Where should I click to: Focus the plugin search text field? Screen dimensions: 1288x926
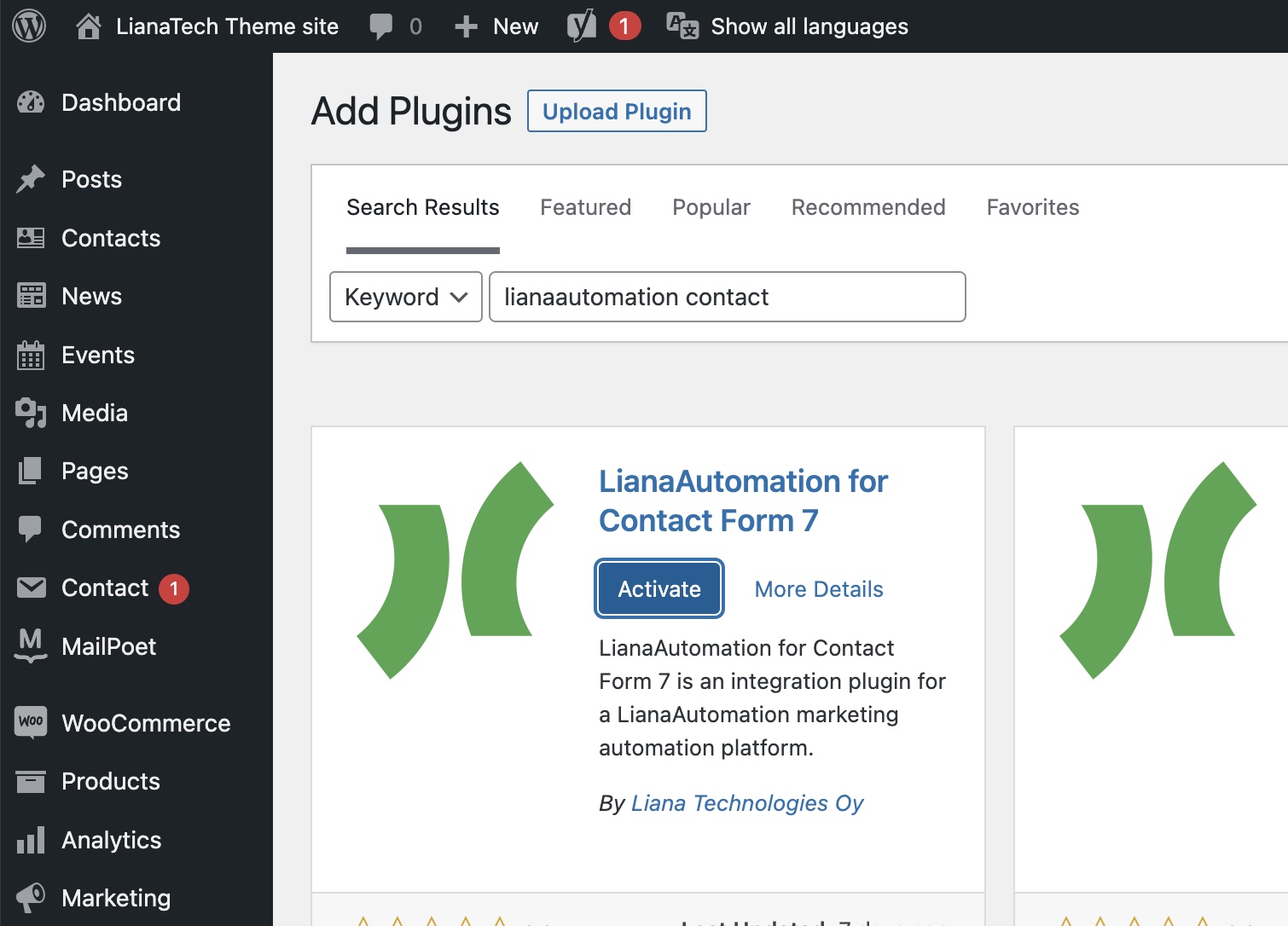(x=727, y=298)
